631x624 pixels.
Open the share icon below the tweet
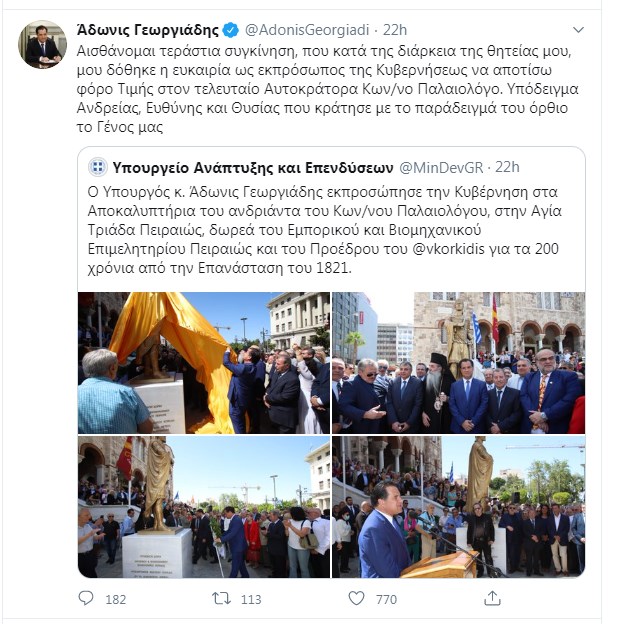tap(492, 598)
